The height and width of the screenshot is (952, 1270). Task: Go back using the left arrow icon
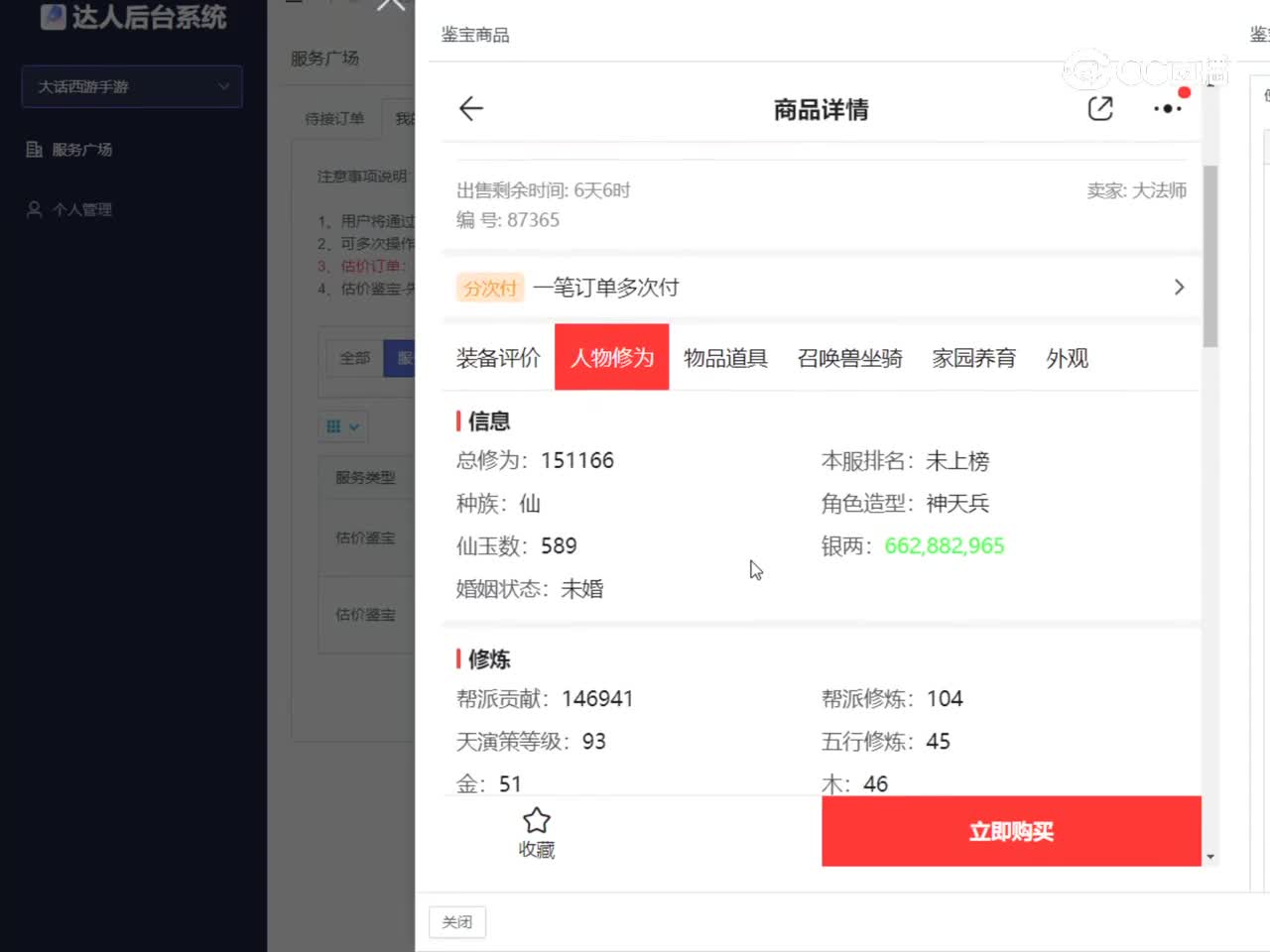471,108
